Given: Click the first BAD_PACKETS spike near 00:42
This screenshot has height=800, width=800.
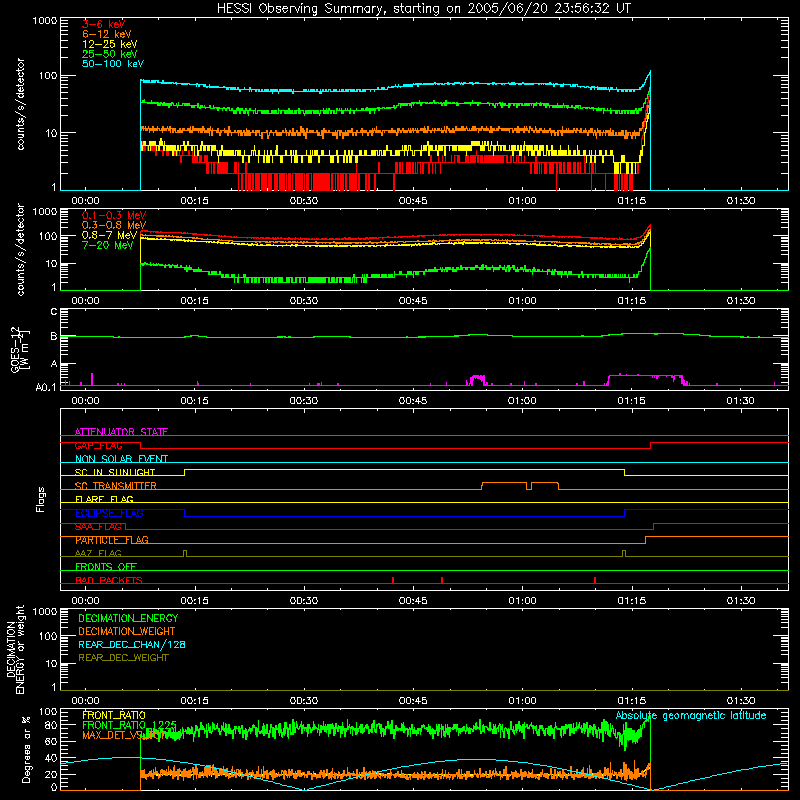Looking at the screenshot, I should pyautogui.click(x=393, y=580).
